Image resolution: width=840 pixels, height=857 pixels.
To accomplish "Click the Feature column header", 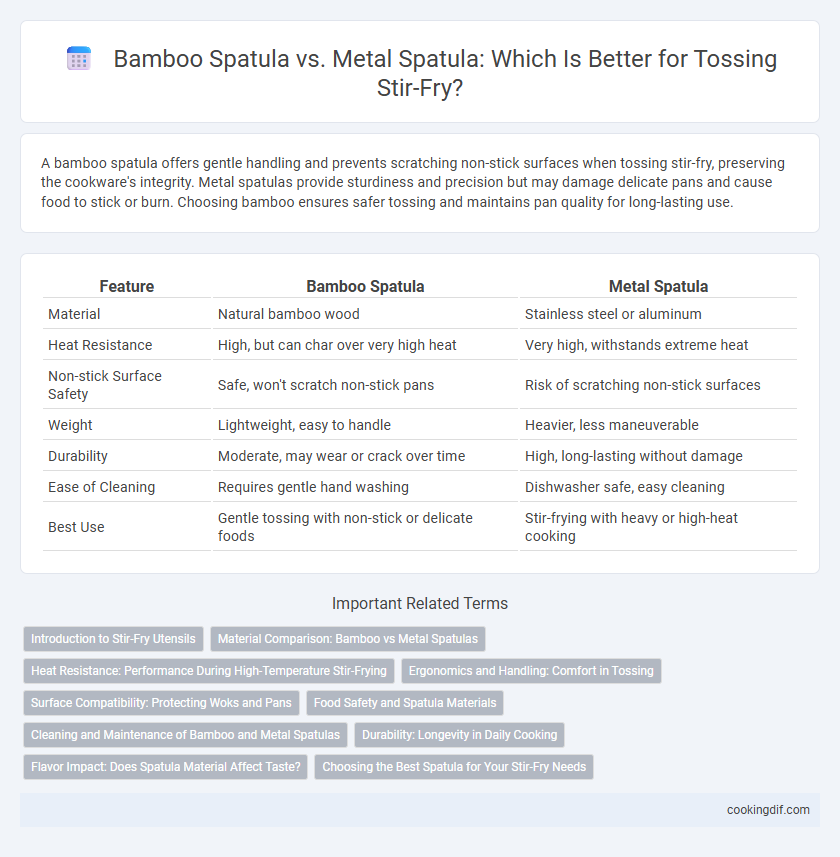I will [x=127, y=286].
